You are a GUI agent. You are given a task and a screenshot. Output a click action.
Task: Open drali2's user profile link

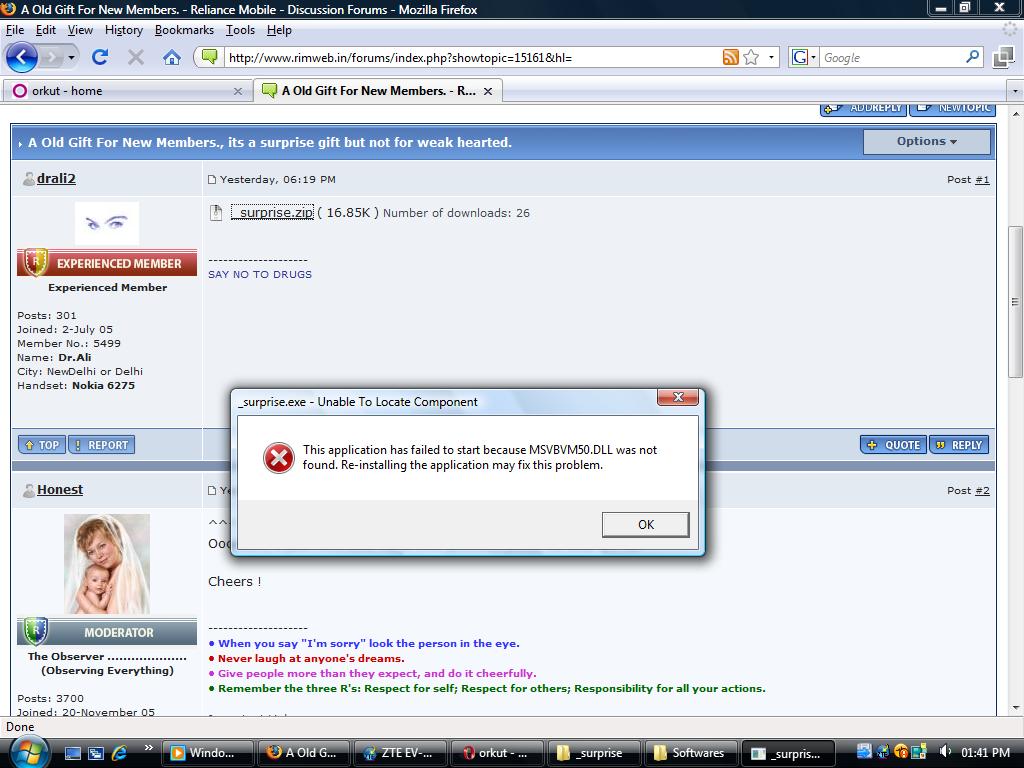coord(56,179)
